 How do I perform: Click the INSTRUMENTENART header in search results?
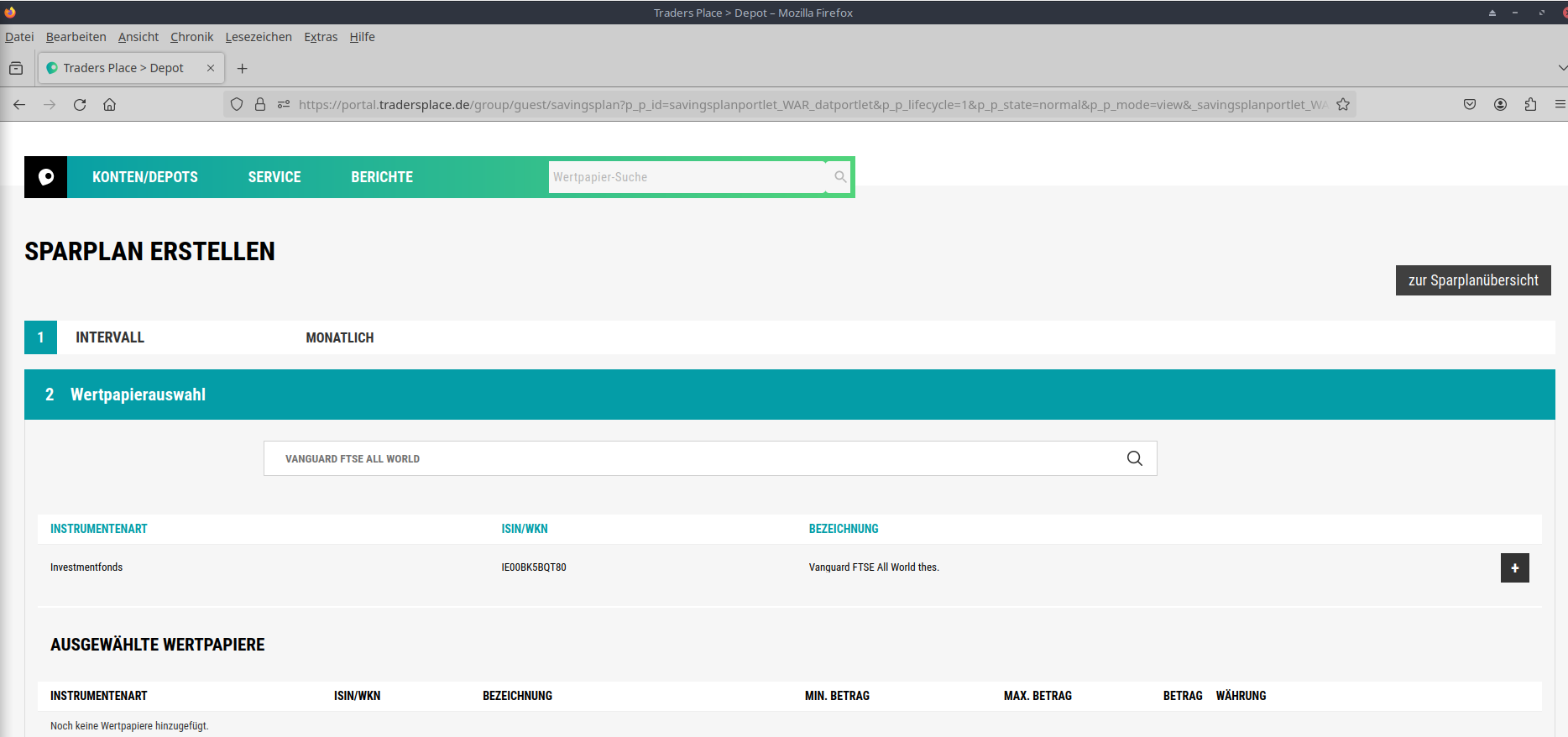pyautogui.click(x=99, y=529)
